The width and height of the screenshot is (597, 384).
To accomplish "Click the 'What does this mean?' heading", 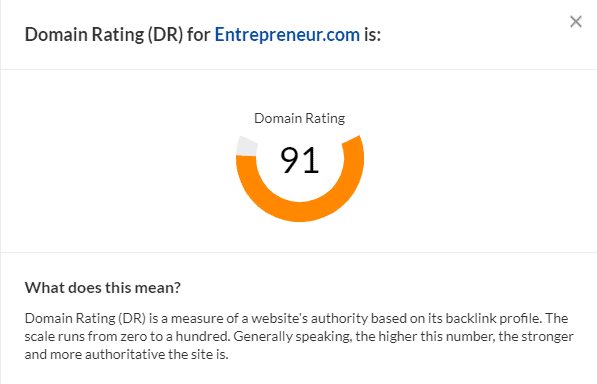I will coord(103,288).
